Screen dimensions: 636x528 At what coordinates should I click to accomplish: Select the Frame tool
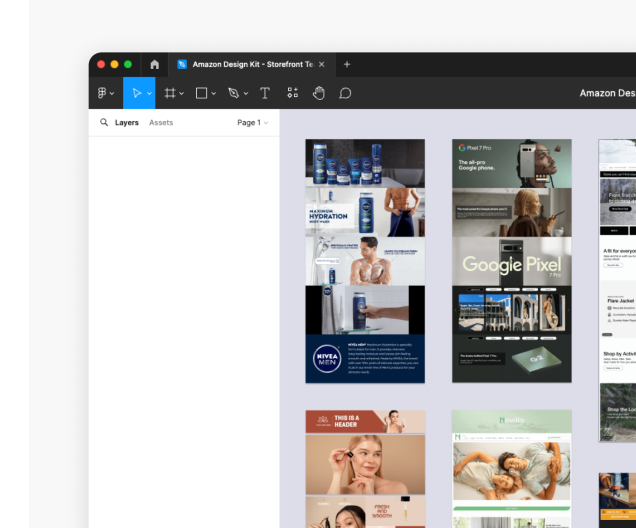point(170,93)
